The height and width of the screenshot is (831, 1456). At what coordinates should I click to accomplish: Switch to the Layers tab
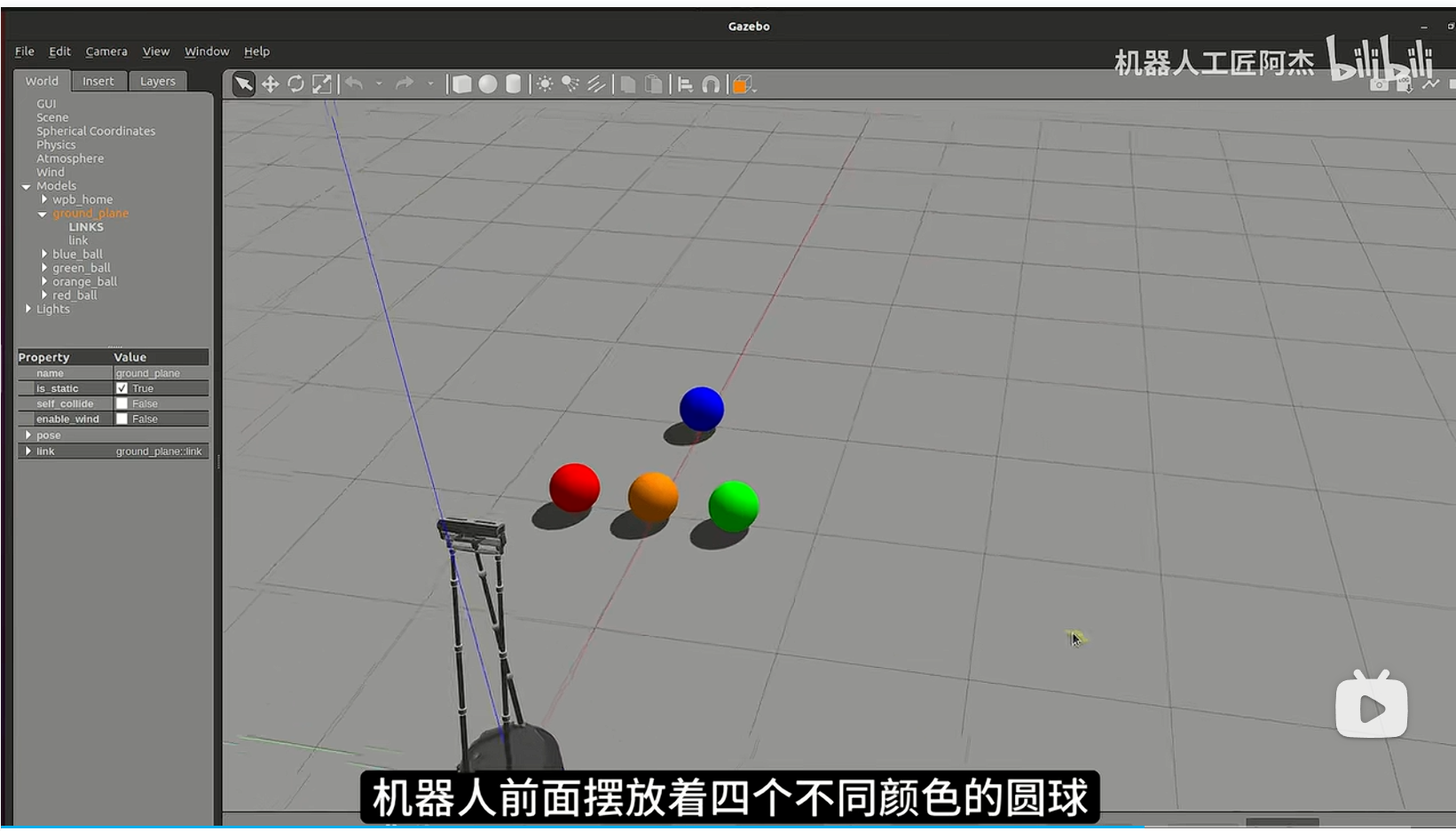[158, 81]
